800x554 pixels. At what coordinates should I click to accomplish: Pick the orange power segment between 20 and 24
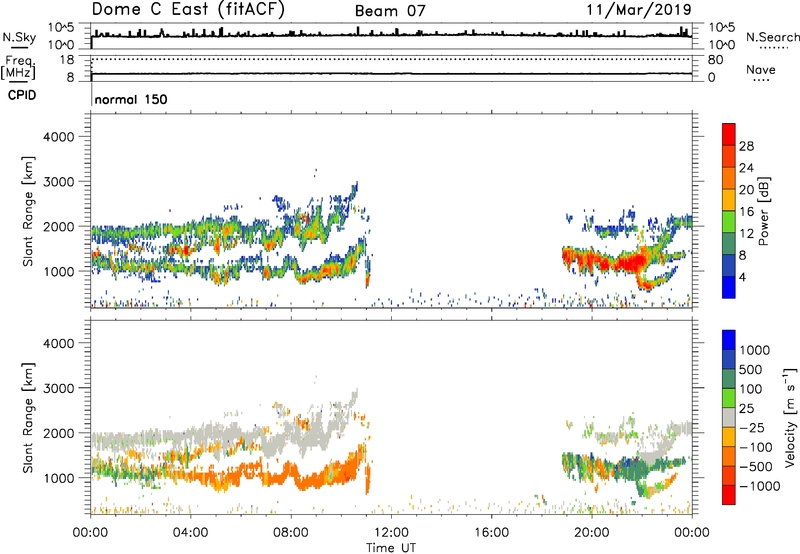[729, 178]
